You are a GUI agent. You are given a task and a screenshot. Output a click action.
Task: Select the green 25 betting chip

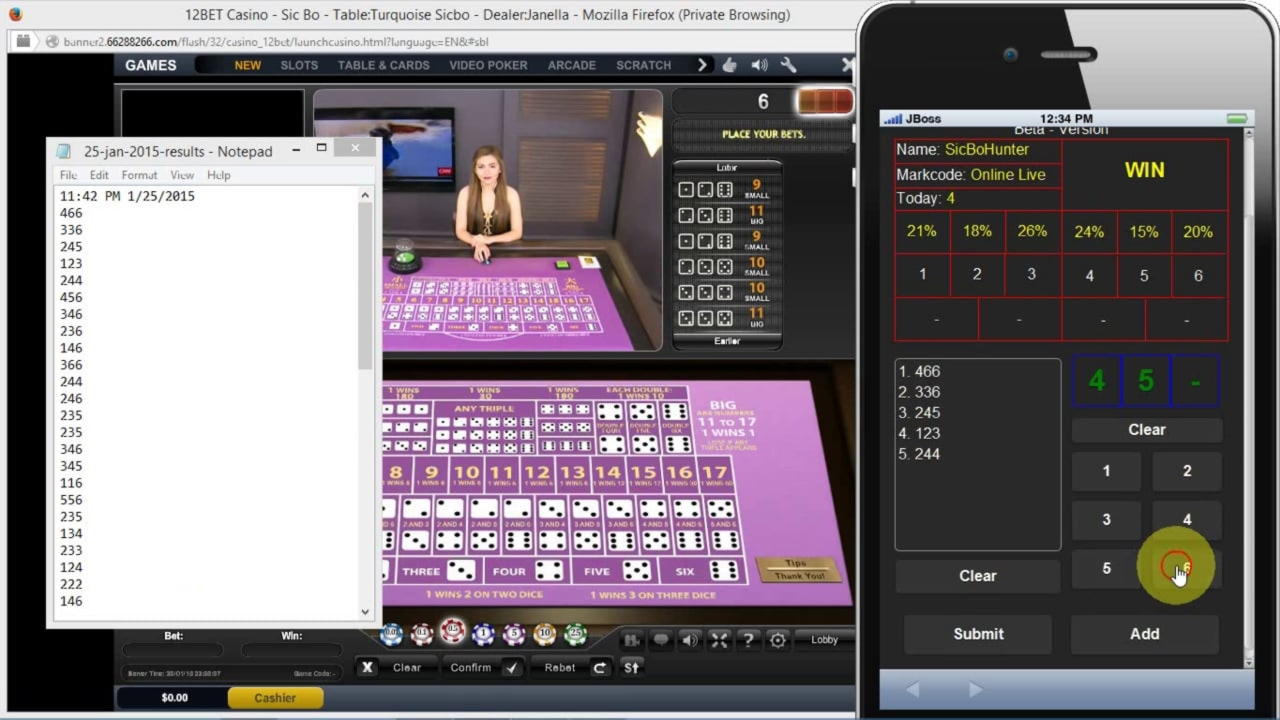coord(575,634)
